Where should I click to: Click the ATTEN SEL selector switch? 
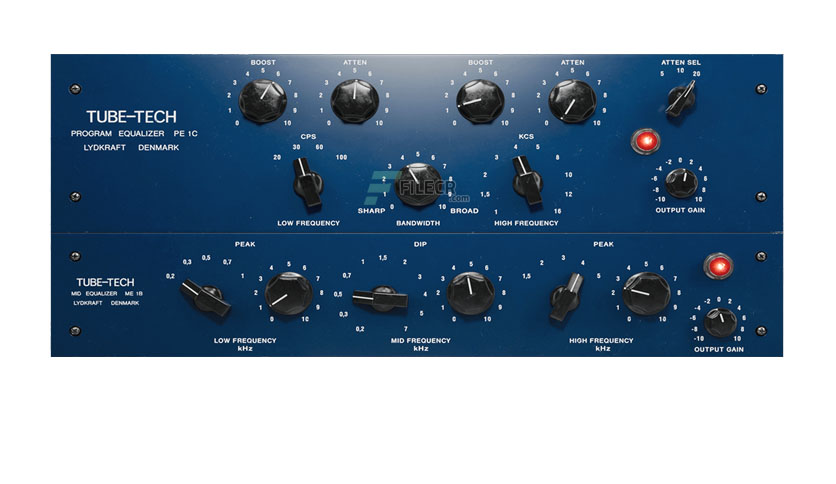681,99
